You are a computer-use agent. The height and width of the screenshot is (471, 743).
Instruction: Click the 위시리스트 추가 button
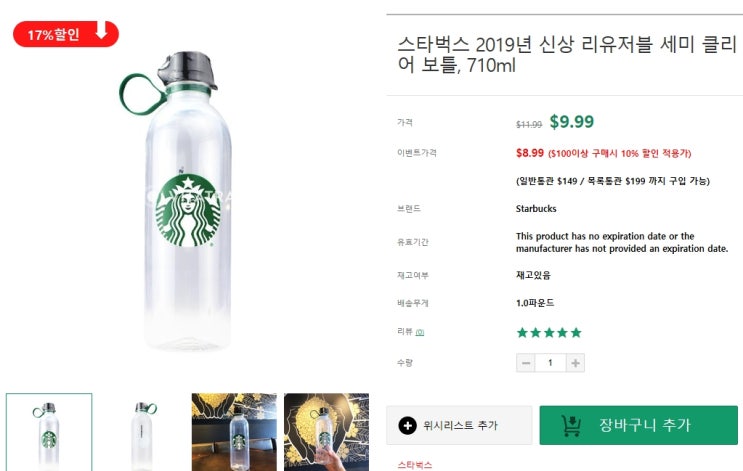pyautogui.click(x=459, y=425)
